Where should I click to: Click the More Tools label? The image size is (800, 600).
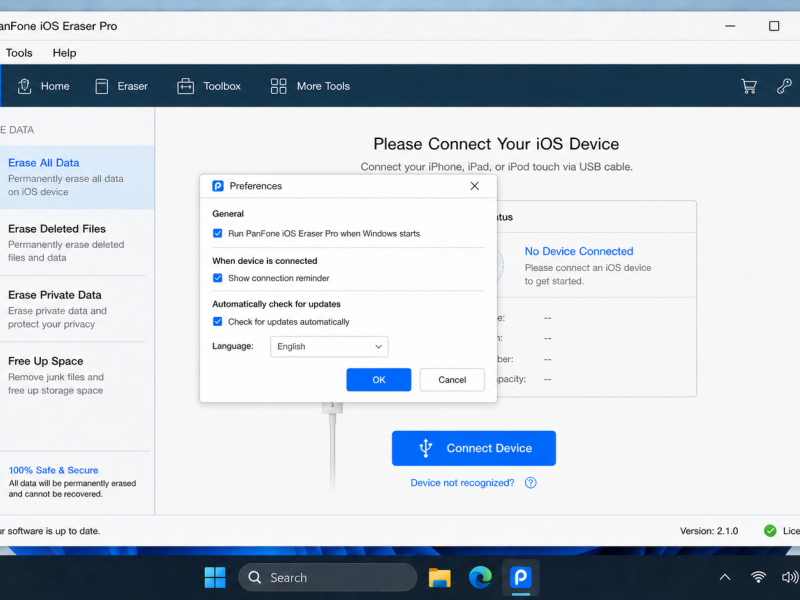pyautogui.click(x=323, y=86)
